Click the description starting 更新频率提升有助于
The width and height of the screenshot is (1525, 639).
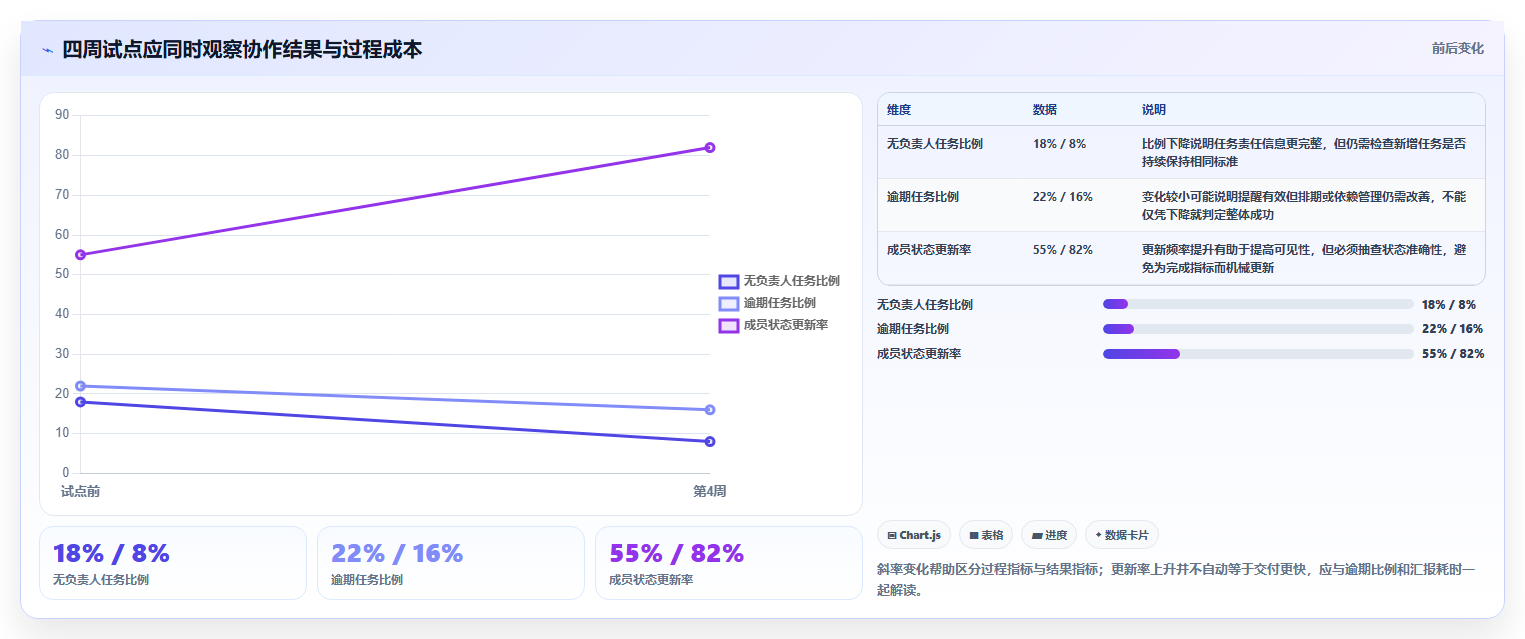(x=1304, y=258)
